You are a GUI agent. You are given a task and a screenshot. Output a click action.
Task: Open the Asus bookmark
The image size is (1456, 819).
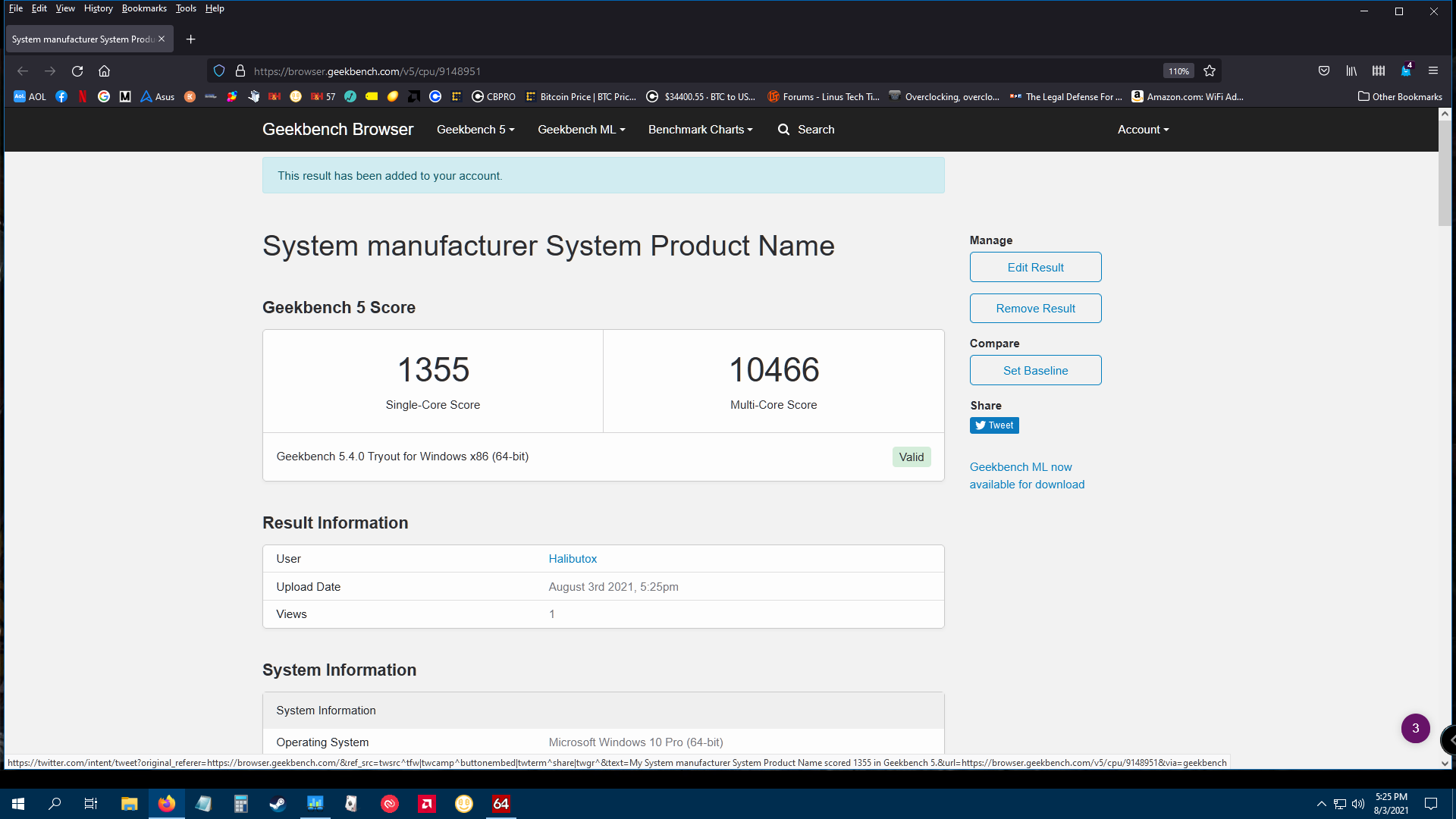click(x=158, y=96)
